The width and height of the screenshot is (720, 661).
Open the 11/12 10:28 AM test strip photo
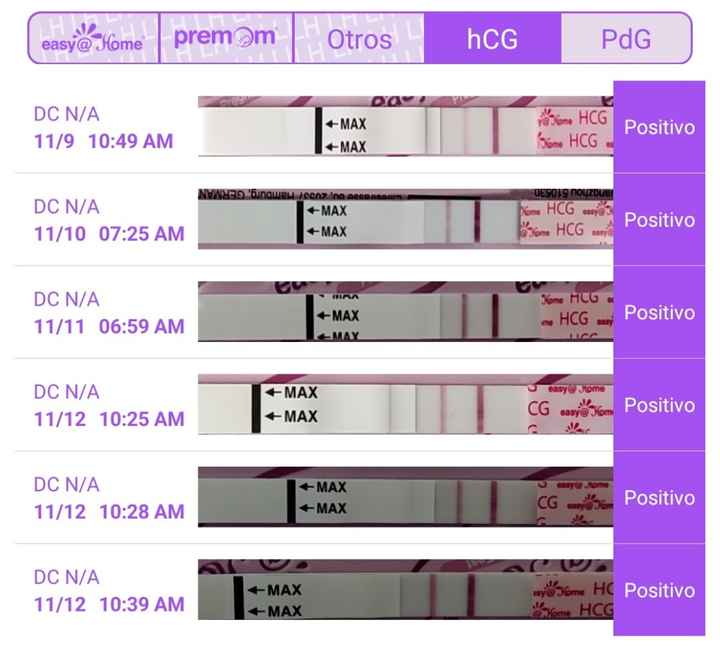[x=405, y=497]
